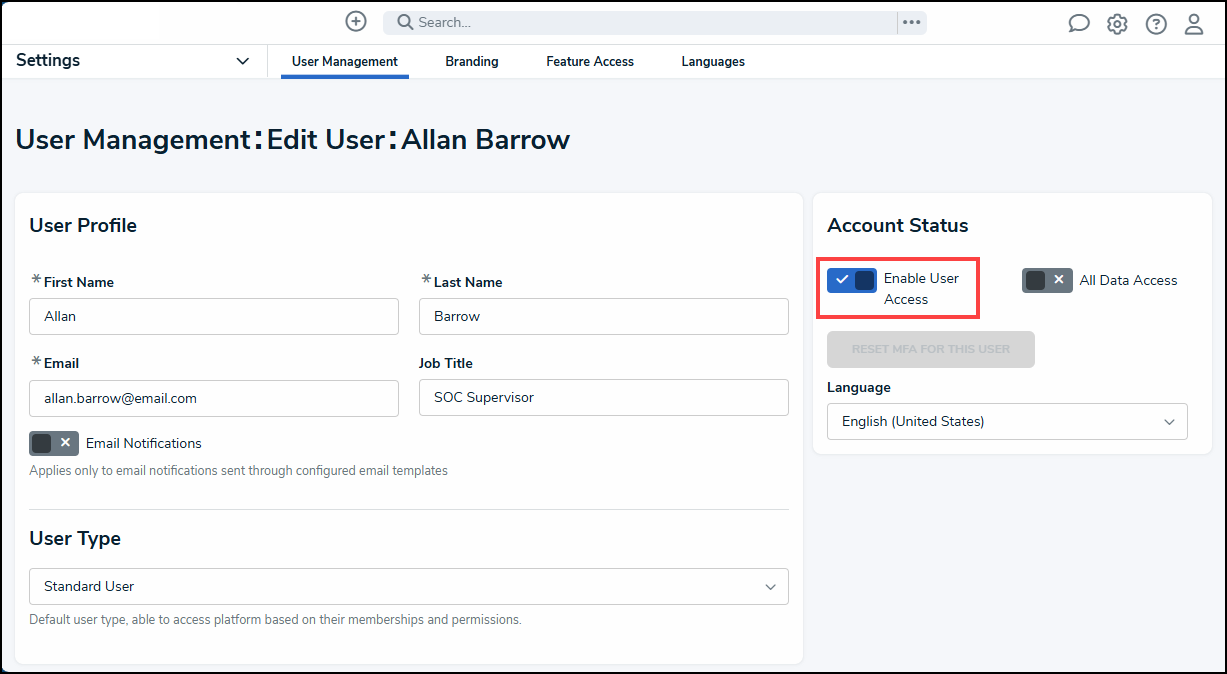Click Reset MFA For This User button

(x=931, y=349)
